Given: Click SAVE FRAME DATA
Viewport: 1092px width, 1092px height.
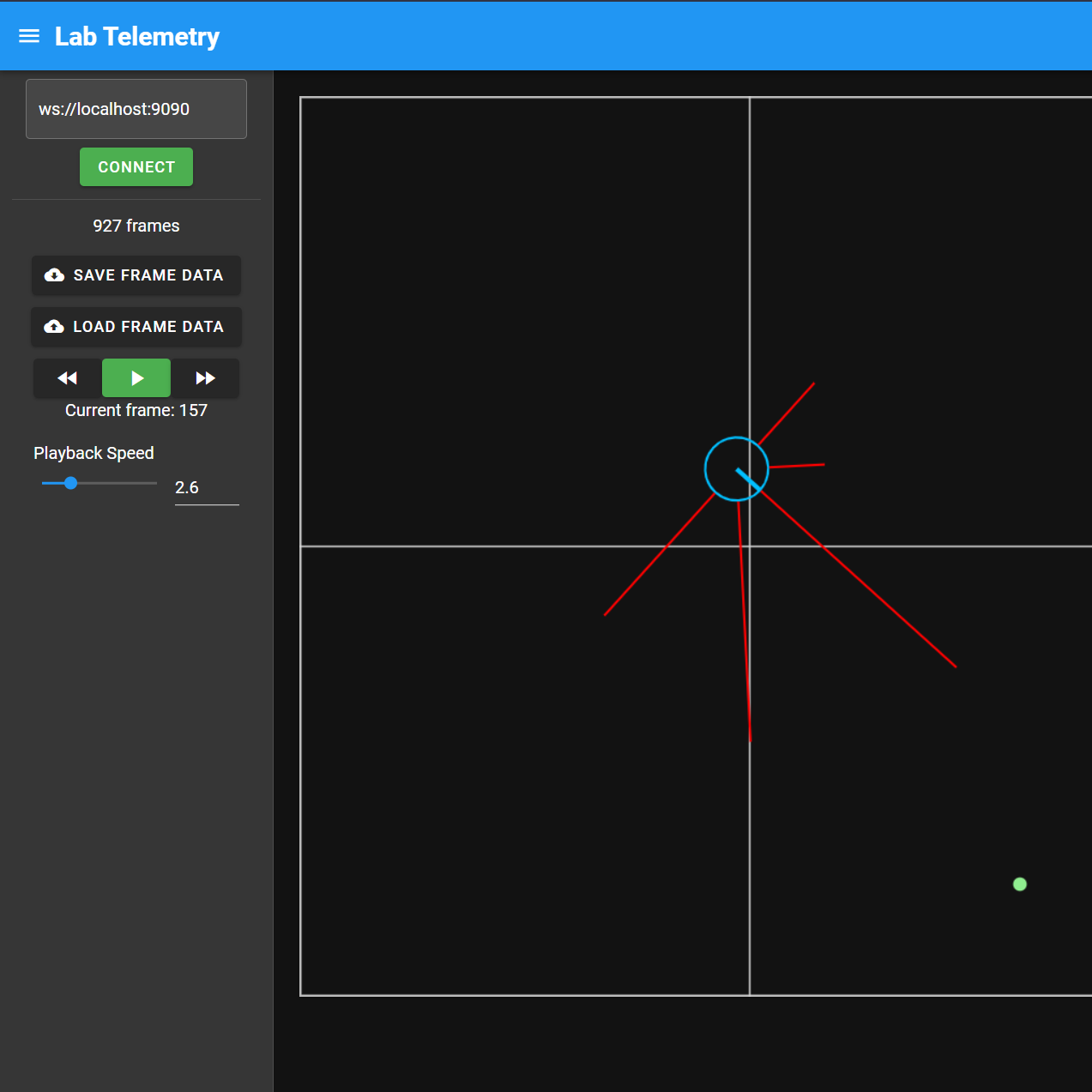Looking at the screenshot, I should pos(136,275).
